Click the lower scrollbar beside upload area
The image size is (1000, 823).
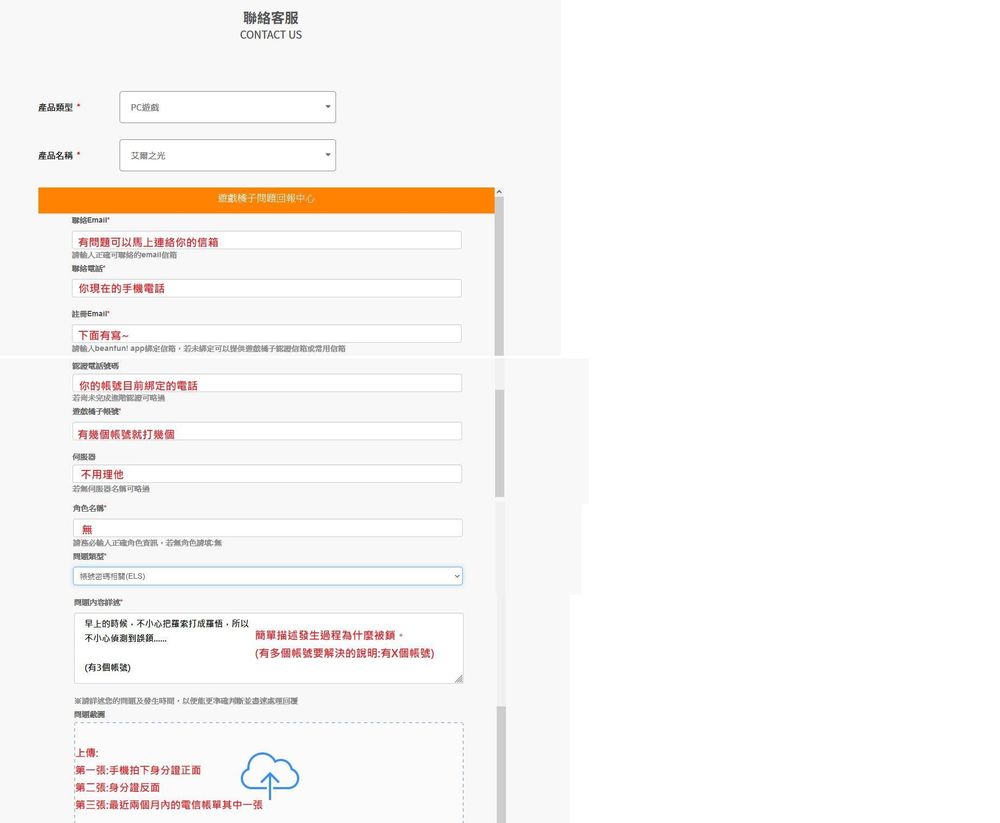501,764
